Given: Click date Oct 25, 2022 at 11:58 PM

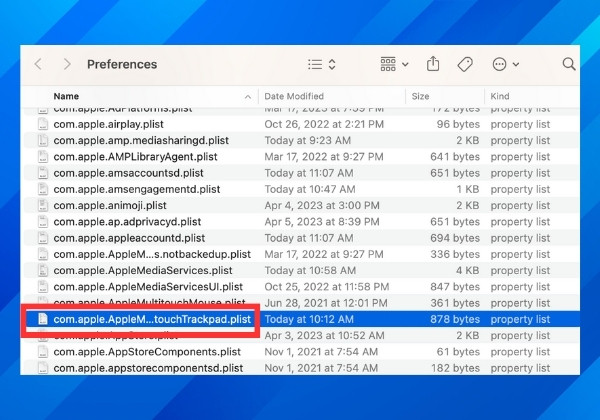Looking at the screenshot, I should coord(327,287).
